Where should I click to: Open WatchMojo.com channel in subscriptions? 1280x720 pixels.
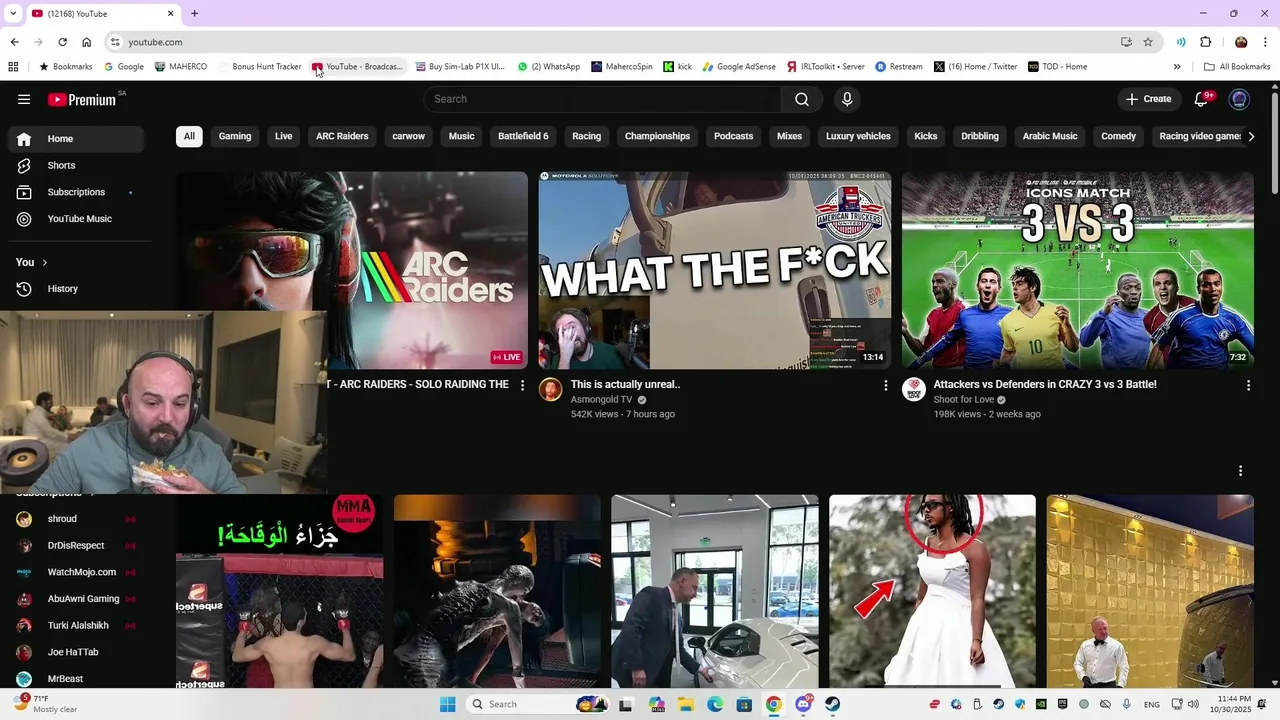click(x=76, y=572)
